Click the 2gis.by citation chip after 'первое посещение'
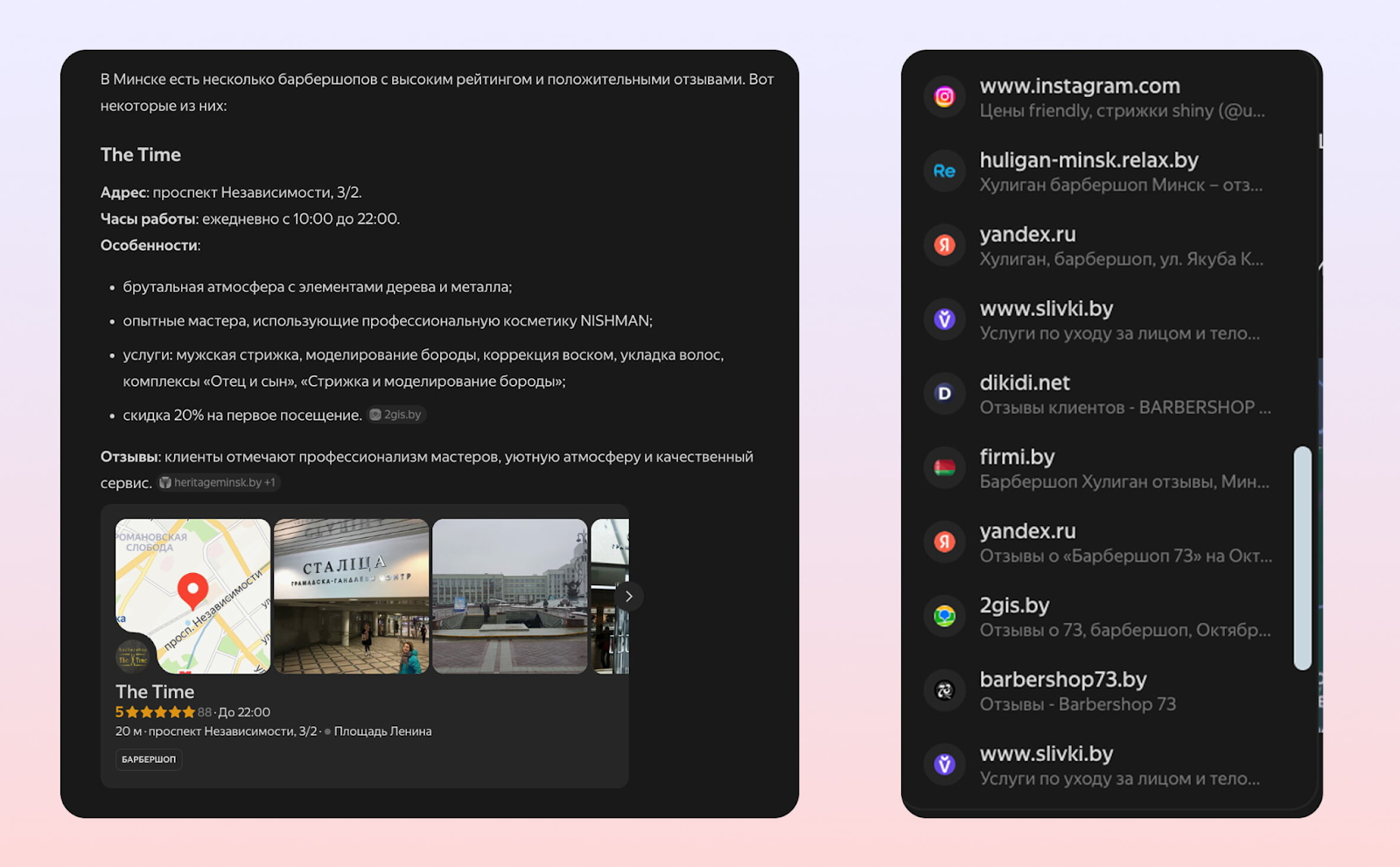The height and width of the screenshot is (867, 1400). click(x=396, y=415)
